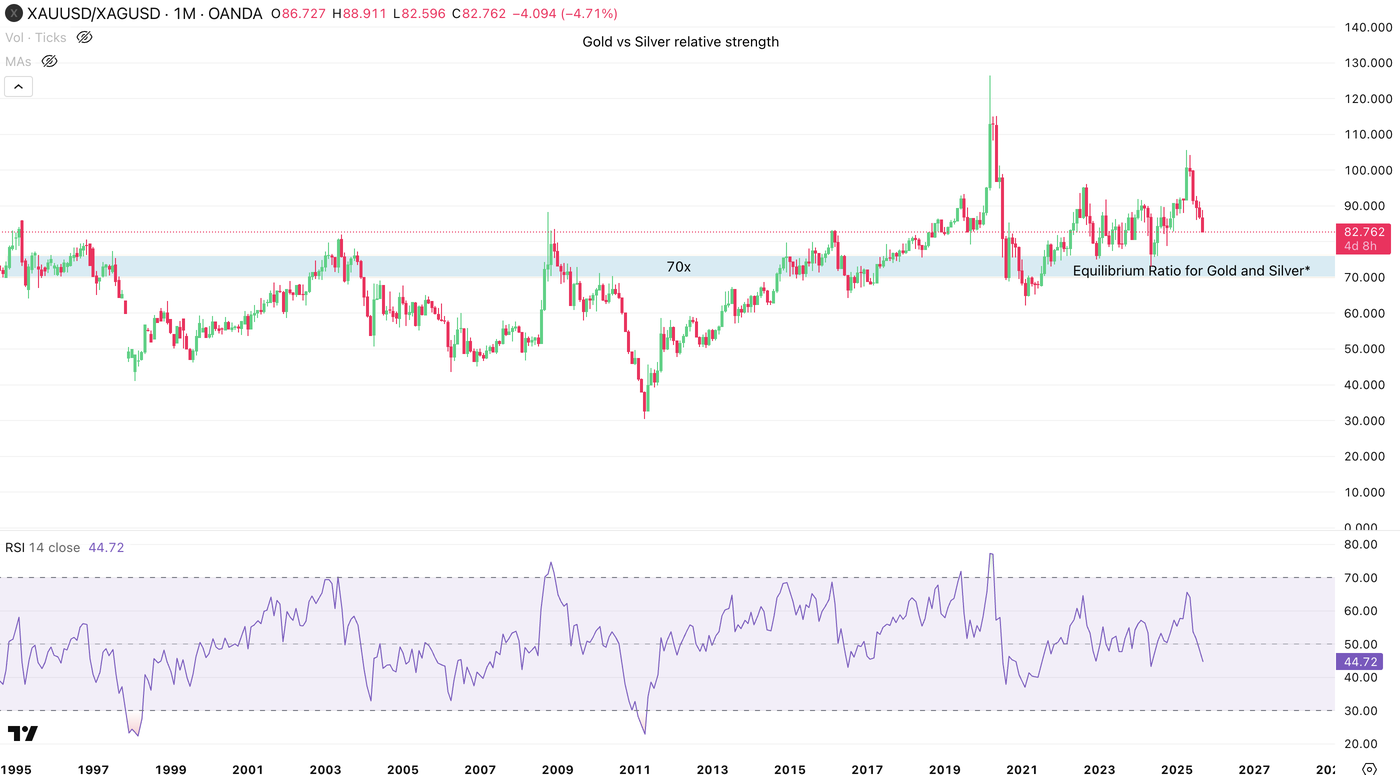Click the 70.00 level on RSI scale
Image resolution: width=1400 pixels, height=775 pixels.
(x=1363, y=577)
